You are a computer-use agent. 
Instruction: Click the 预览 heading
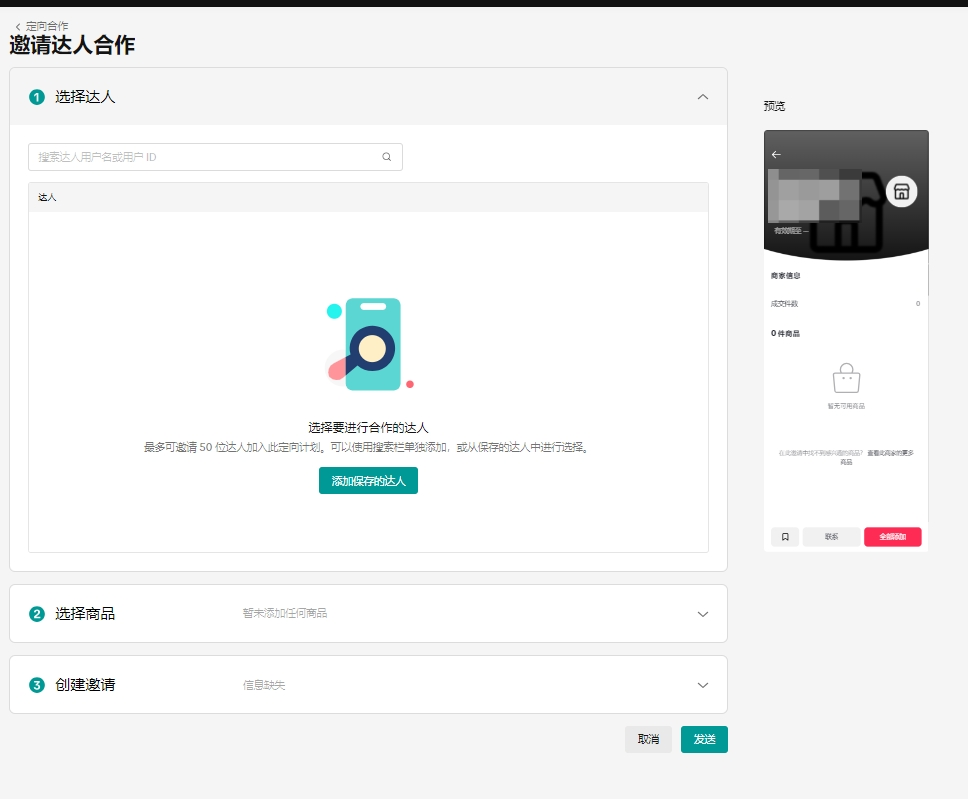(774, 106)
